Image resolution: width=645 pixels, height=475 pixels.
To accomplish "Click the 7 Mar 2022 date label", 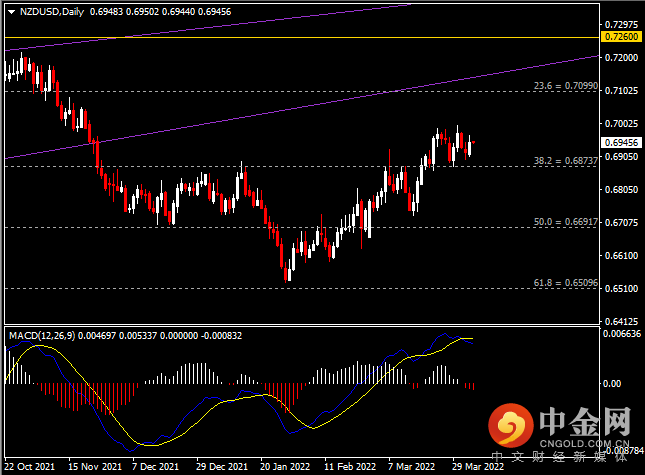I will point(411,467).
